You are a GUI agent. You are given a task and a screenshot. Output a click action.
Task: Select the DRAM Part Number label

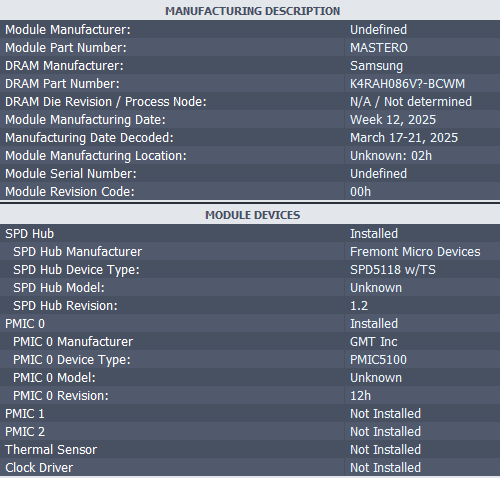click(x=62, y=84)
